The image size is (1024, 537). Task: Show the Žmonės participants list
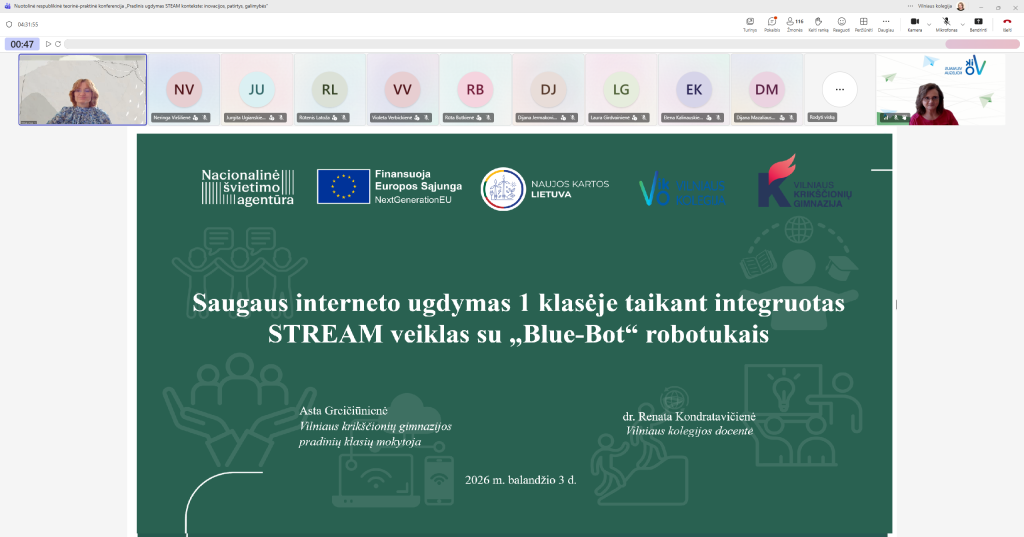point(795,23)
